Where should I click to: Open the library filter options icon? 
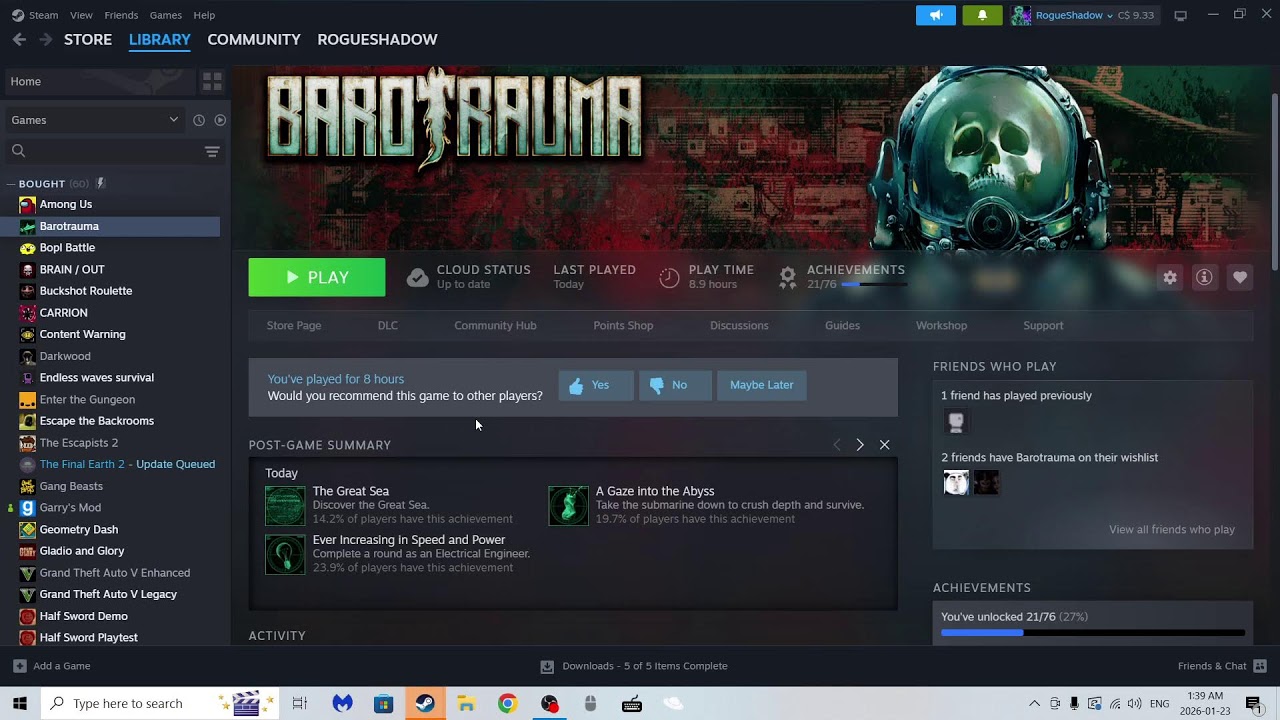click(x=212, y=151)
